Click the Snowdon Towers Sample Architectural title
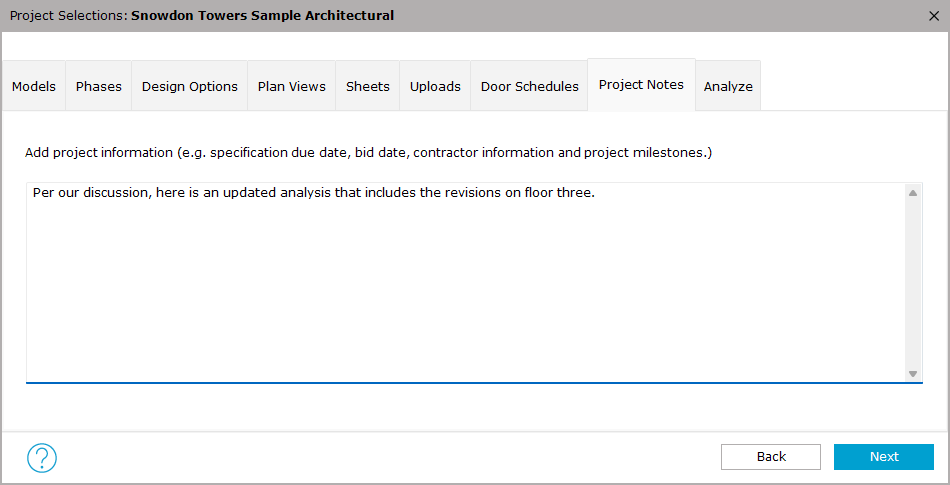The width and height of the screenshot is (950, 485). (262, 16)
